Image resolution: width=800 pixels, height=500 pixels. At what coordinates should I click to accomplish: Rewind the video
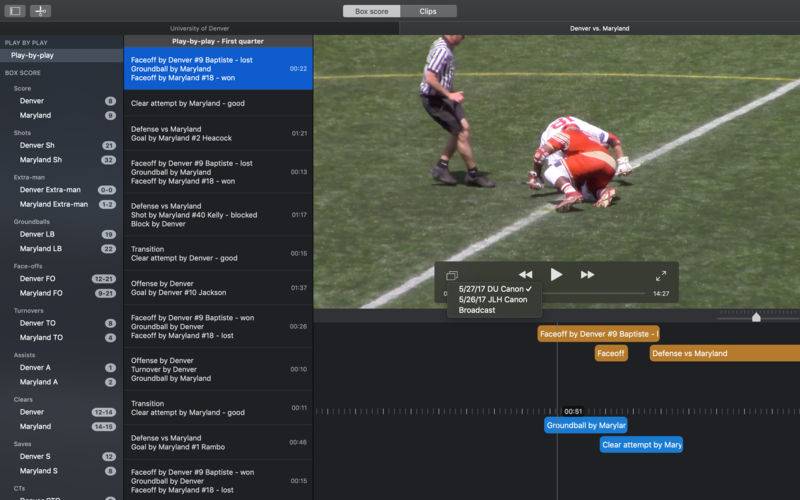(526, 274)
